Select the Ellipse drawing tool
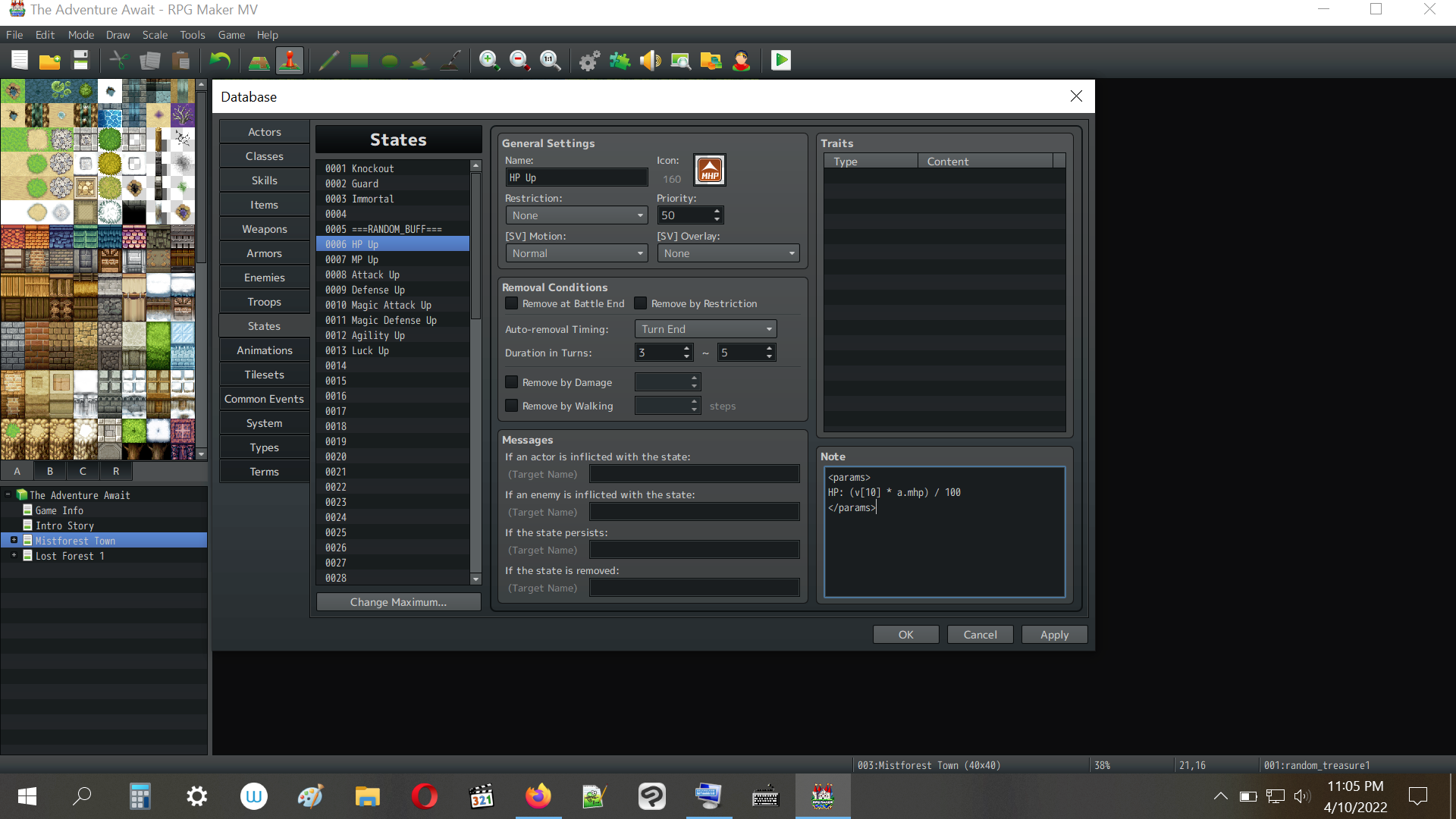This screenshot has width=1456, height=819. click(x=390, y=61)
